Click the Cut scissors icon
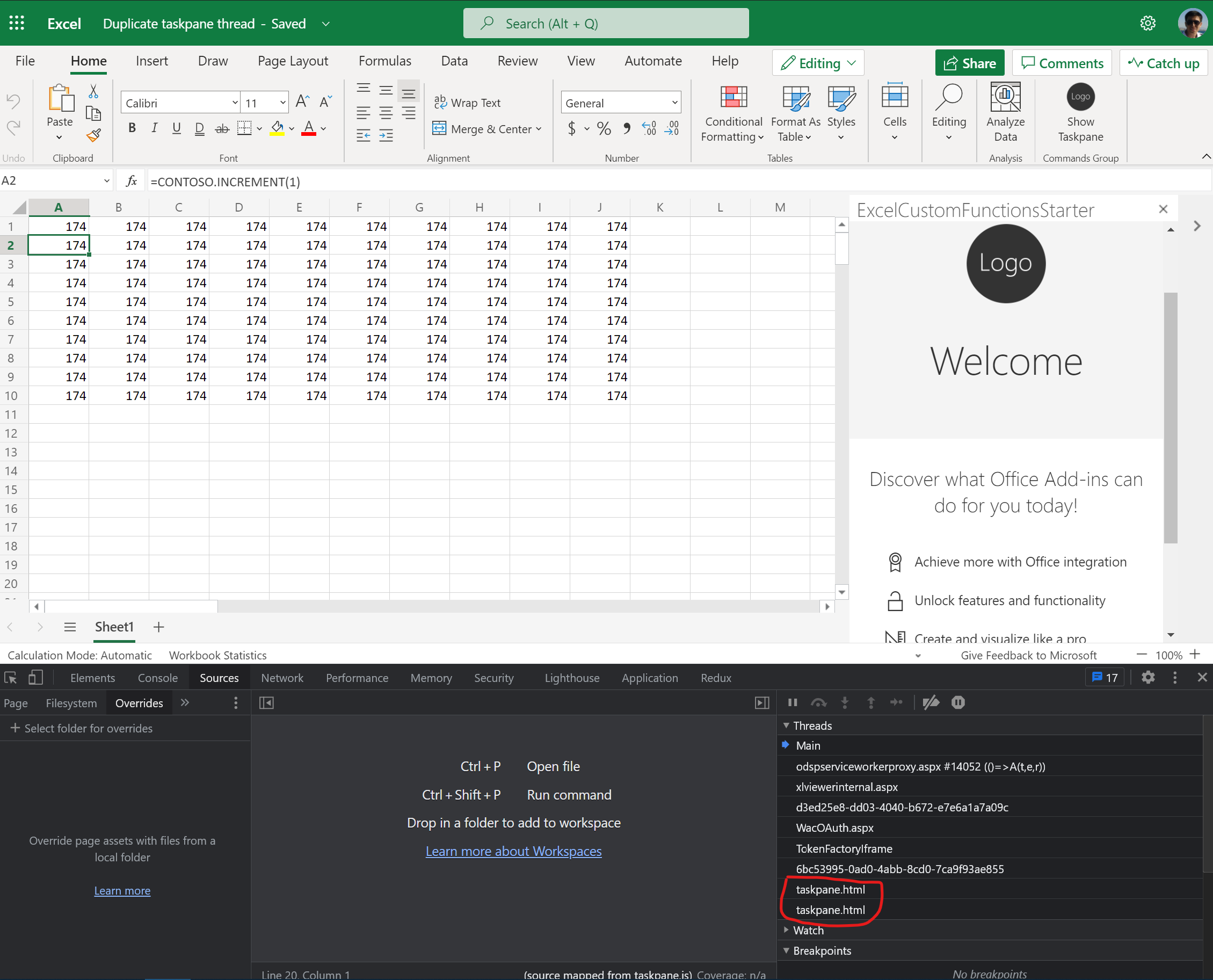Image resolution: width=1213 pixels, height=980 pixels. tap(93, 91)
